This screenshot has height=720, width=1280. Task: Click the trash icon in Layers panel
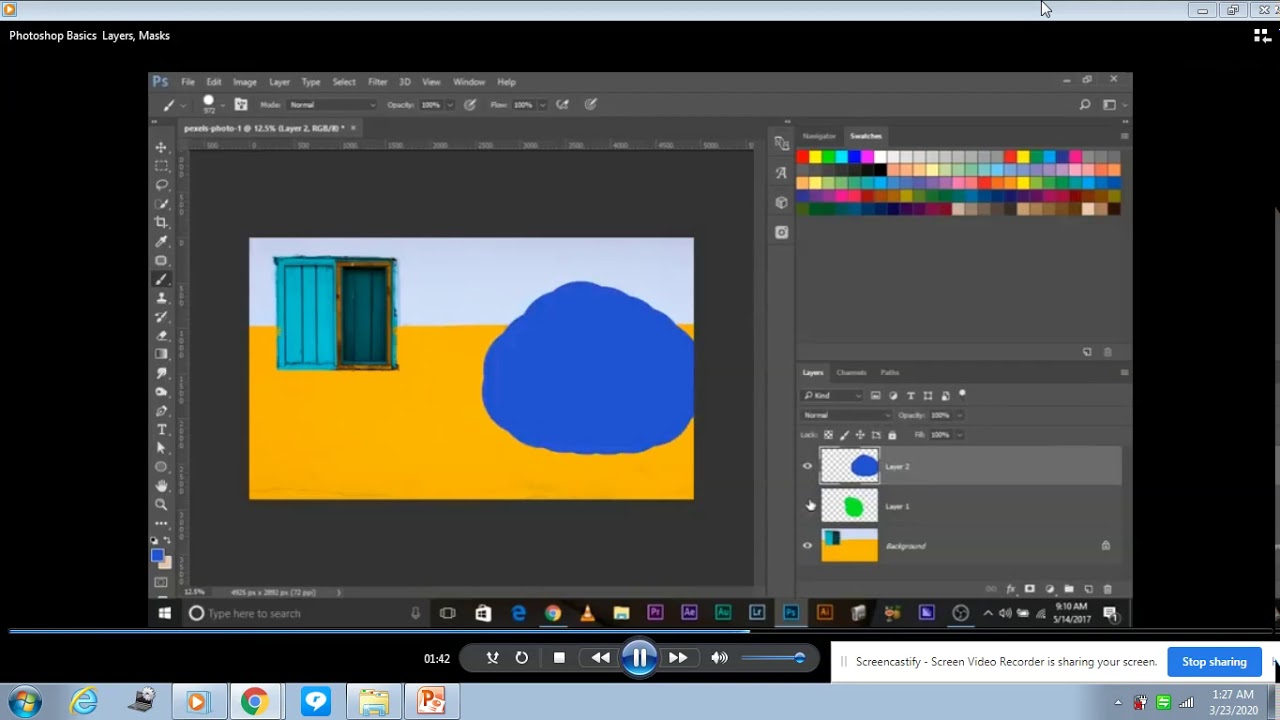point(1108,589)
